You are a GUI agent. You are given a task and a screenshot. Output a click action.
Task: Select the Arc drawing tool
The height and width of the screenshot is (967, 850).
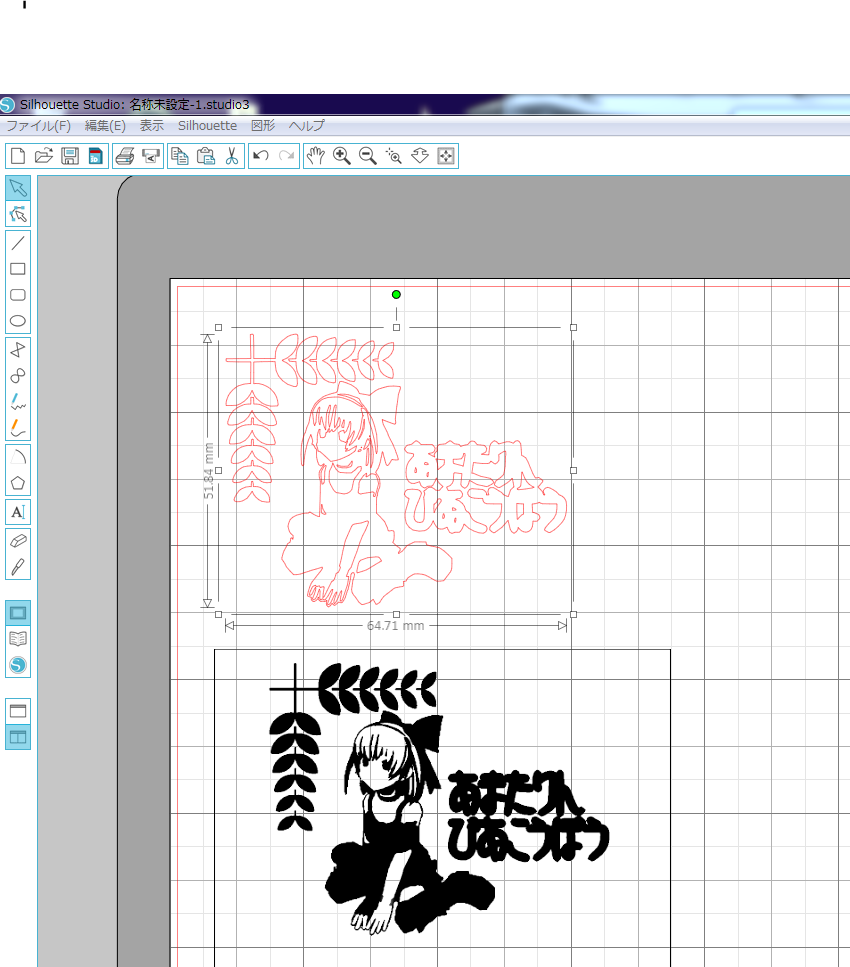(18, 457)
